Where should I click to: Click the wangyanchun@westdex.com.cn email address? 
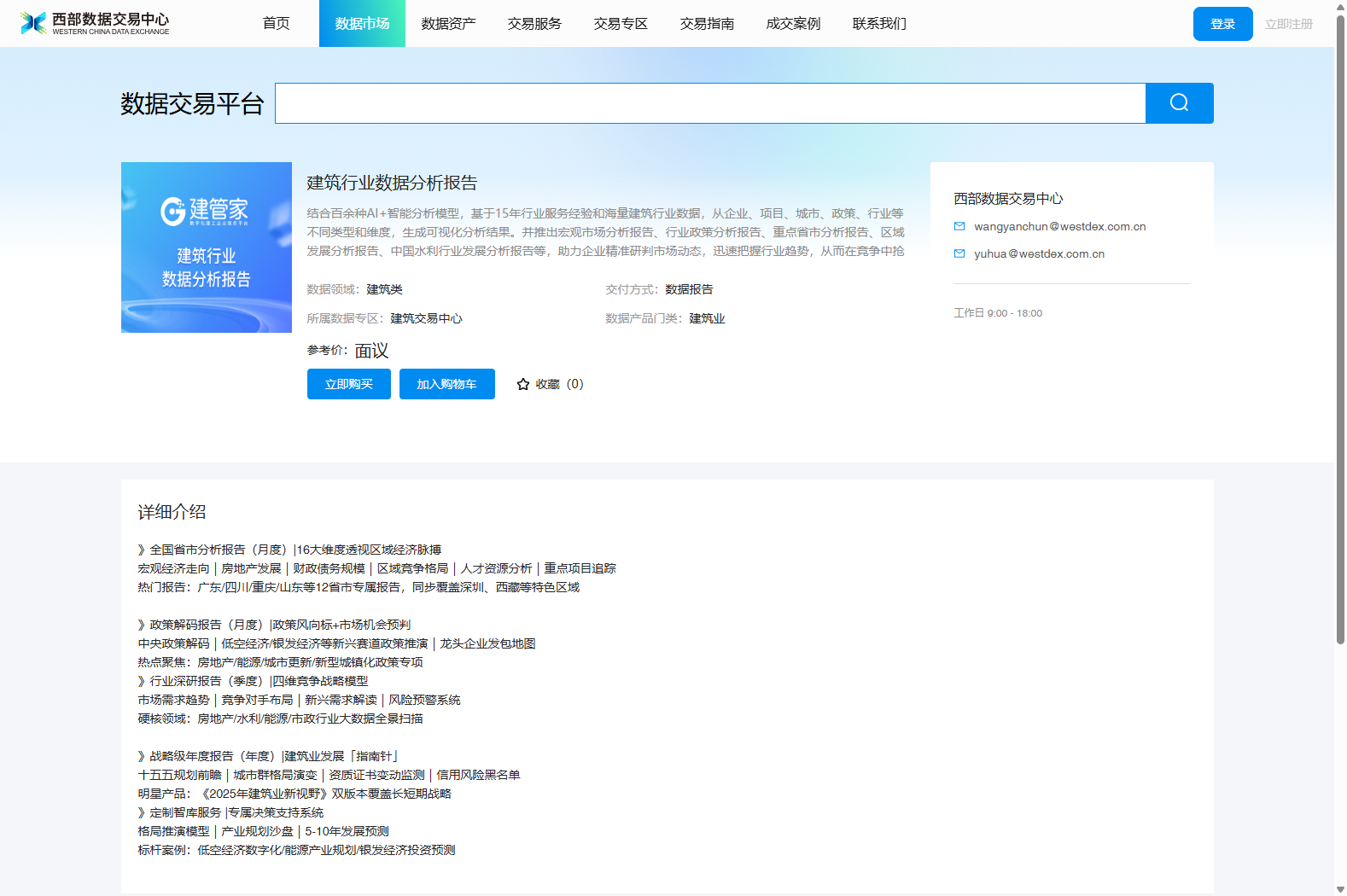1060,227
